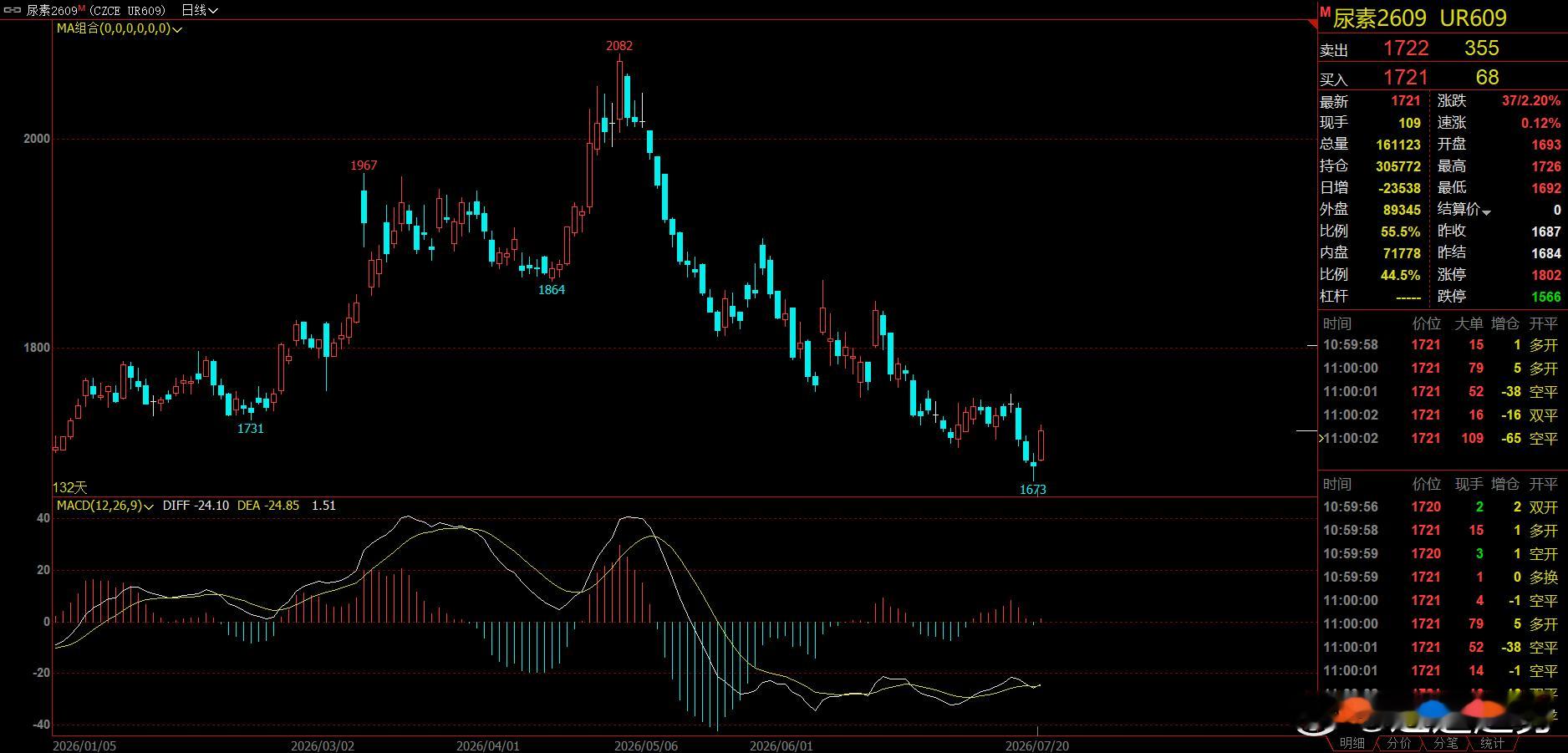
Task: Click the 昨结 value 1684
Action: 1545,253
